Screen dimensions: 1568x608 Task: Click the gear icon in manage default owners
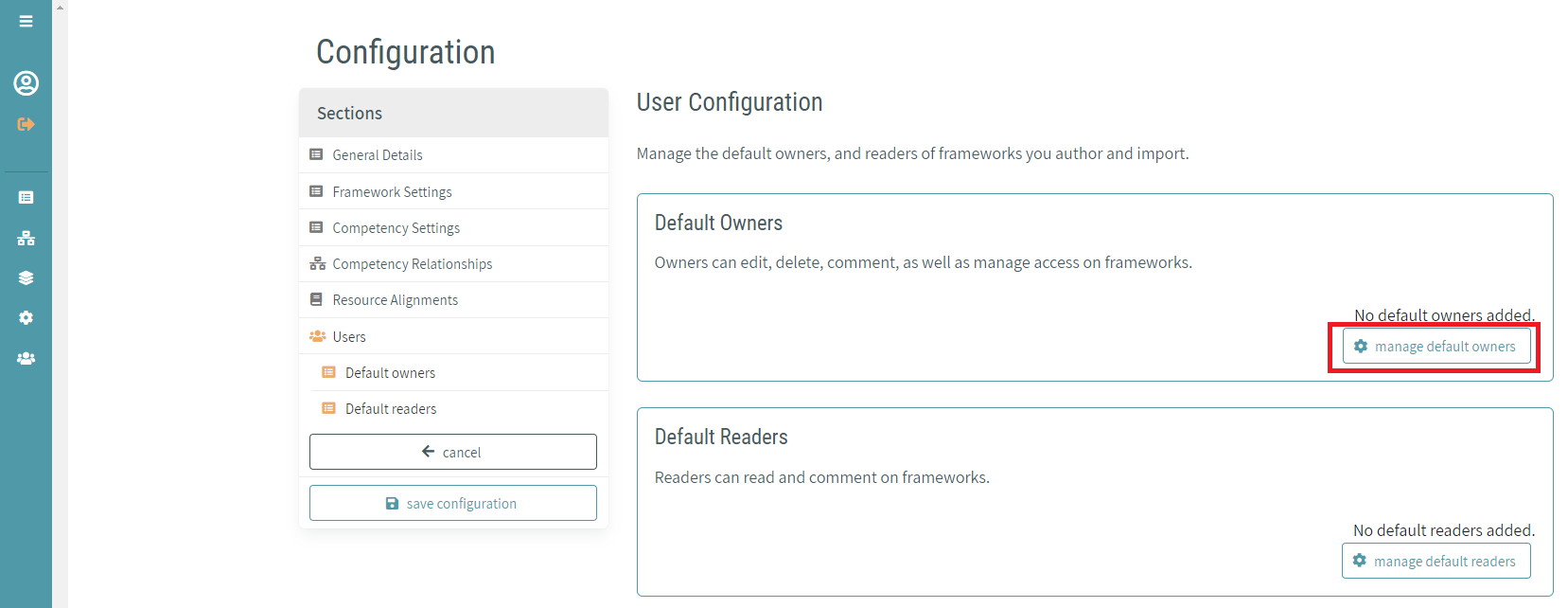1361,346
